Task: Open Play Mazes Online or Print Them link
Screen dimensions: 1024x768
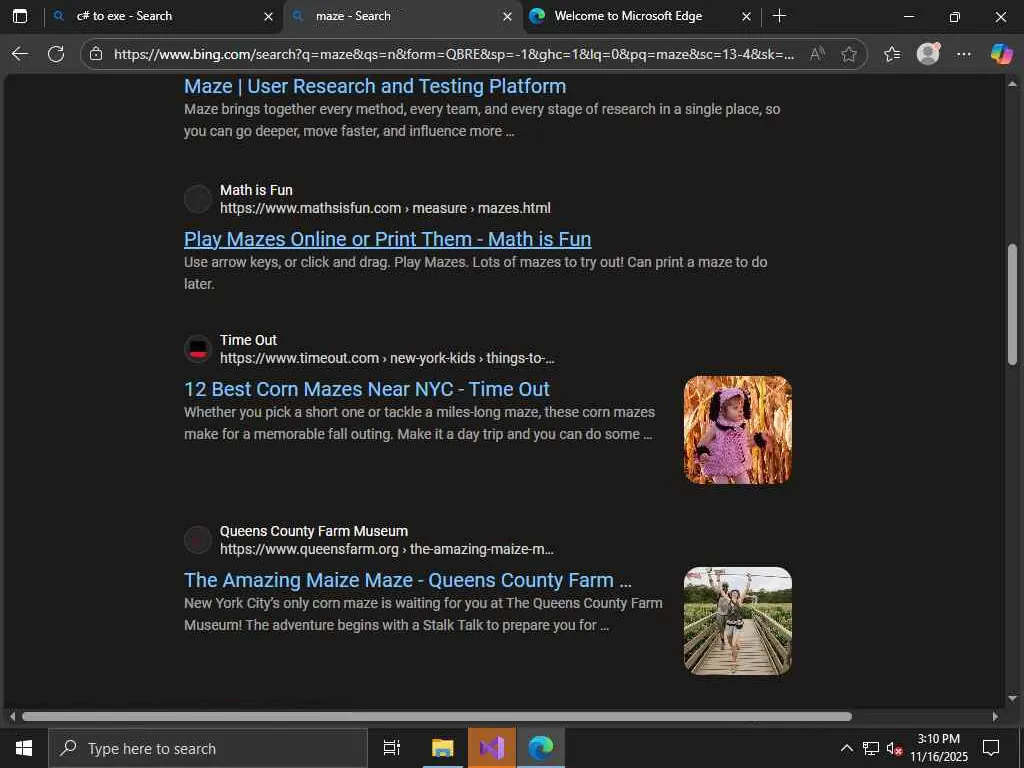Action: (x=387, y=239)
